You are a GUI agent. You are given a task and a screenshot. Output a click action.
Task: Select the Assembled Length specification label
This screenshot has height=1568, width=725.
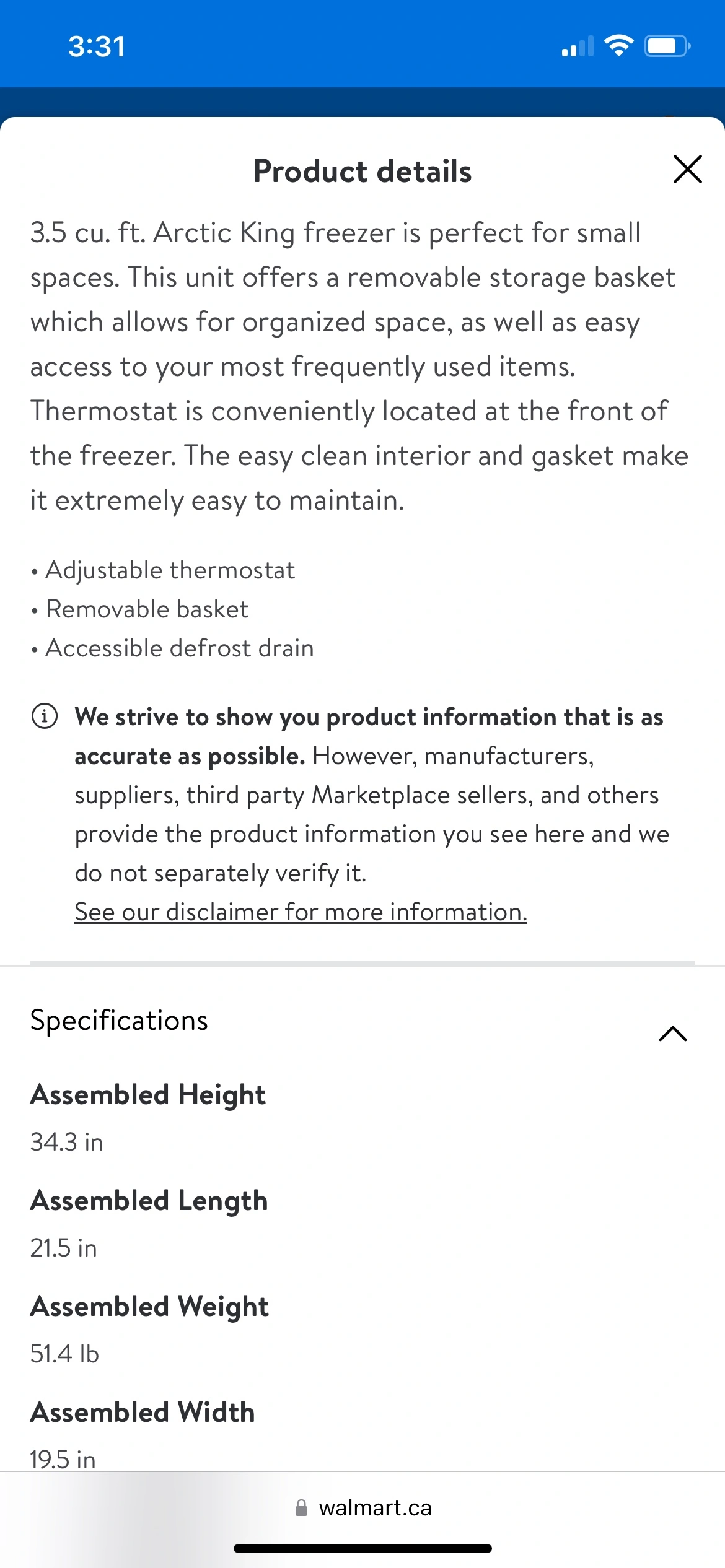pyautogui.click(x=149, y=1201)
